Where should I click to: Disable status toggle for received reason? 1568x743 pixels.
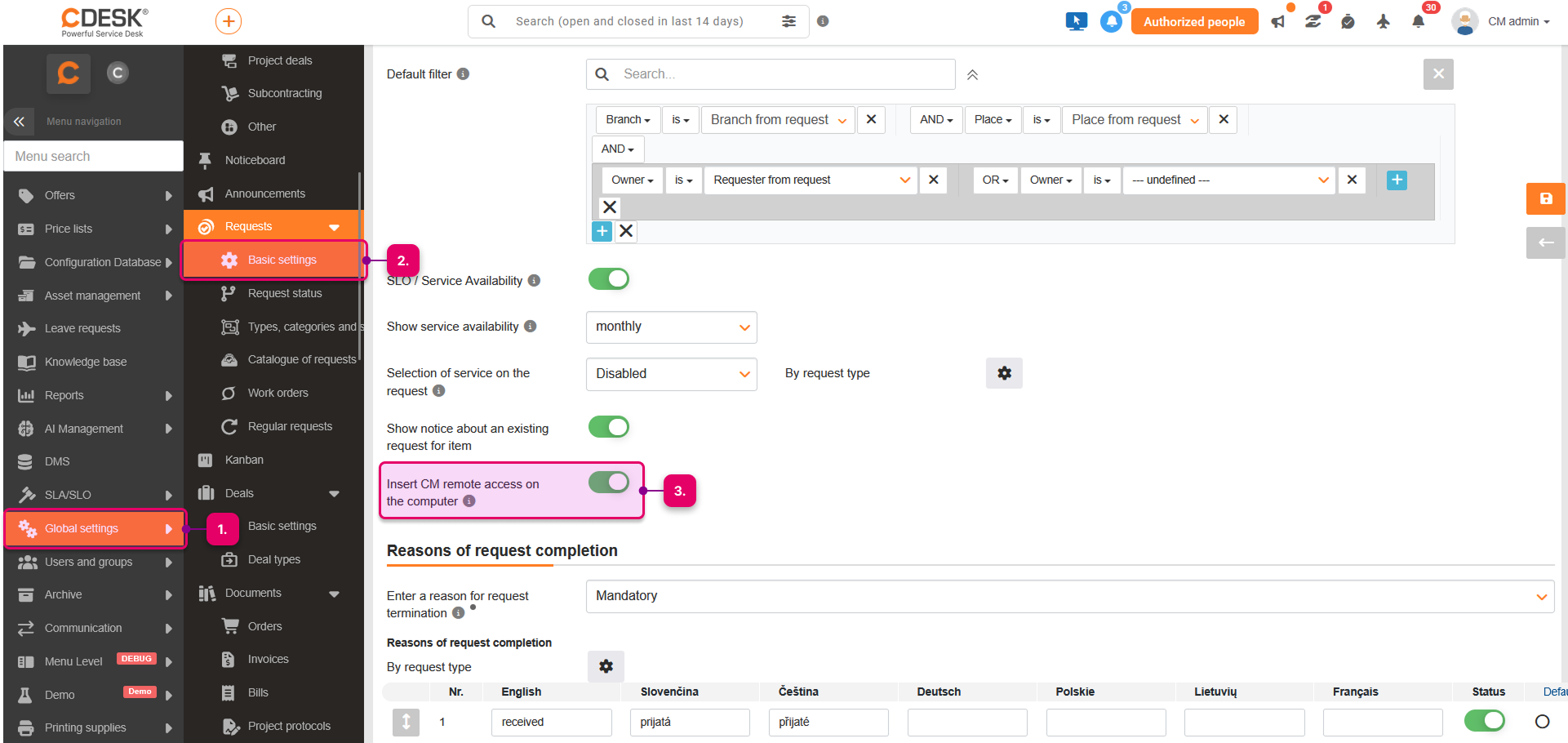pyautogui.click(x=1484, y=721)
